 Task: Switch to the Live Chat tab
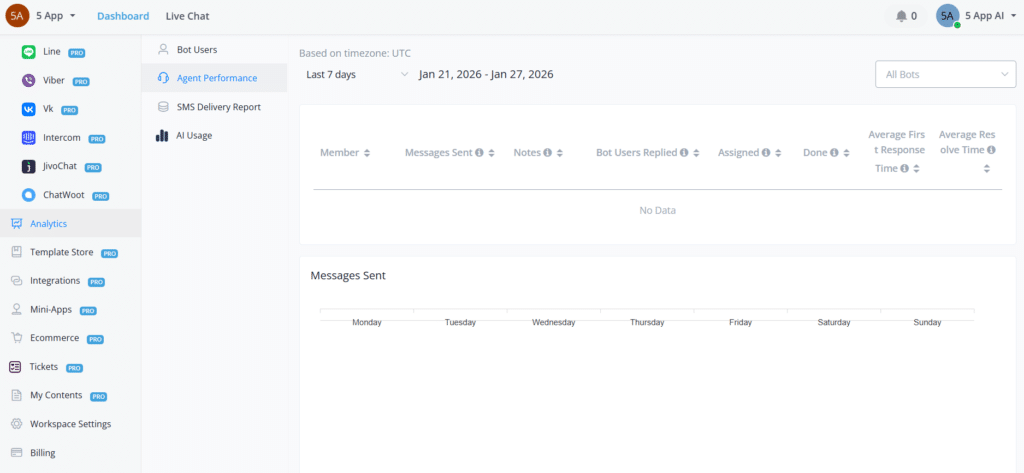[187, 16]
